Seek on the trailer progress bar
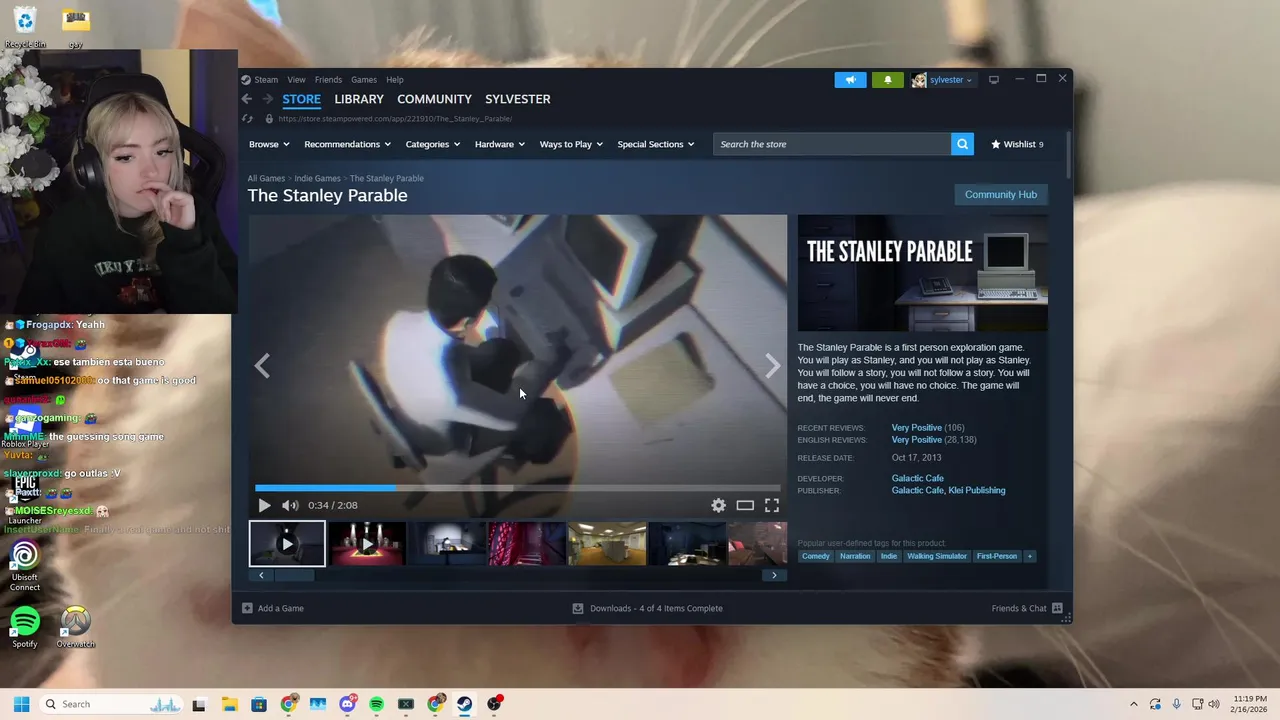 (x=517, y=488)
